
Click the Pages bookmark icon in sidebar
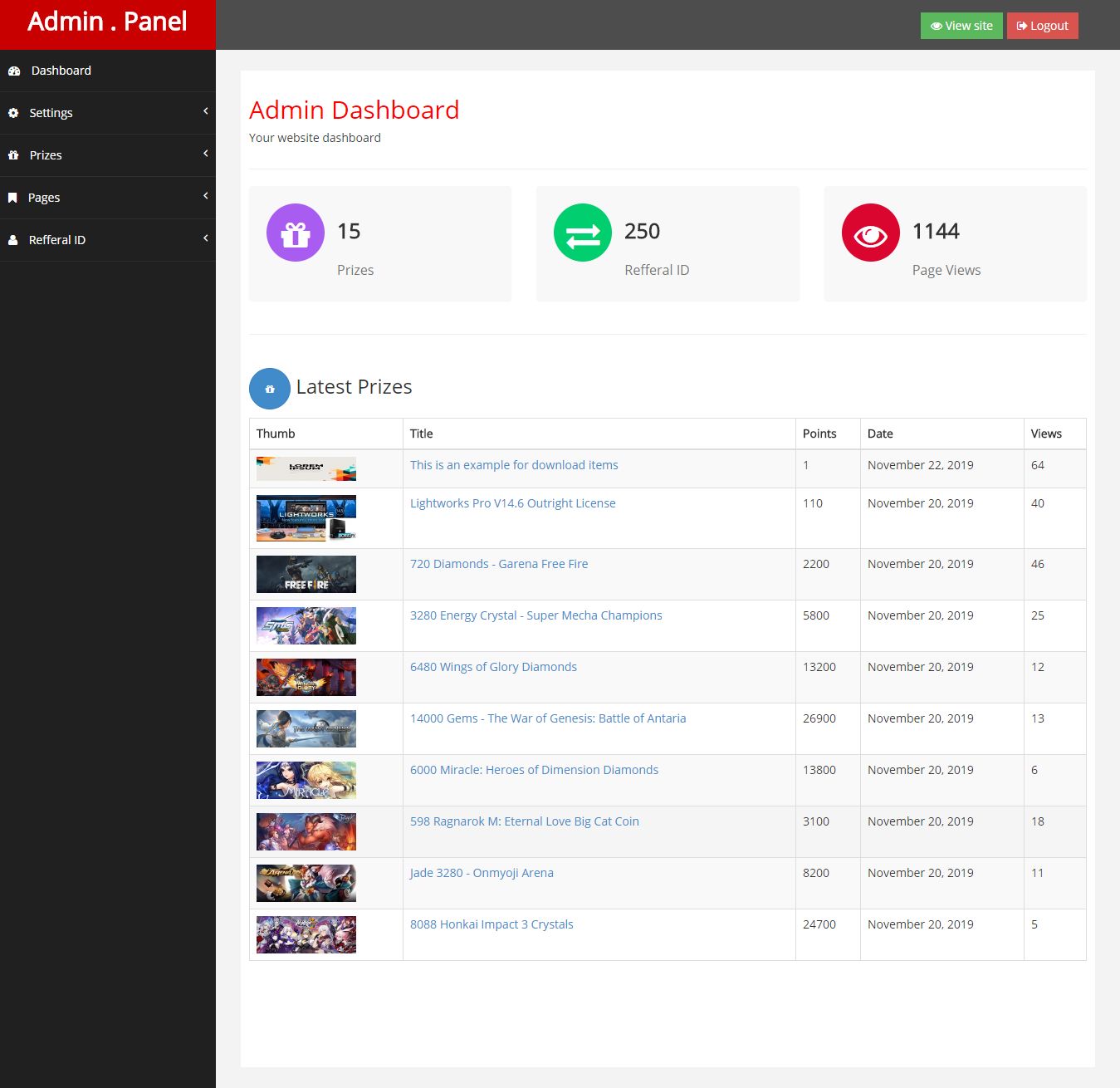(12, 198)
